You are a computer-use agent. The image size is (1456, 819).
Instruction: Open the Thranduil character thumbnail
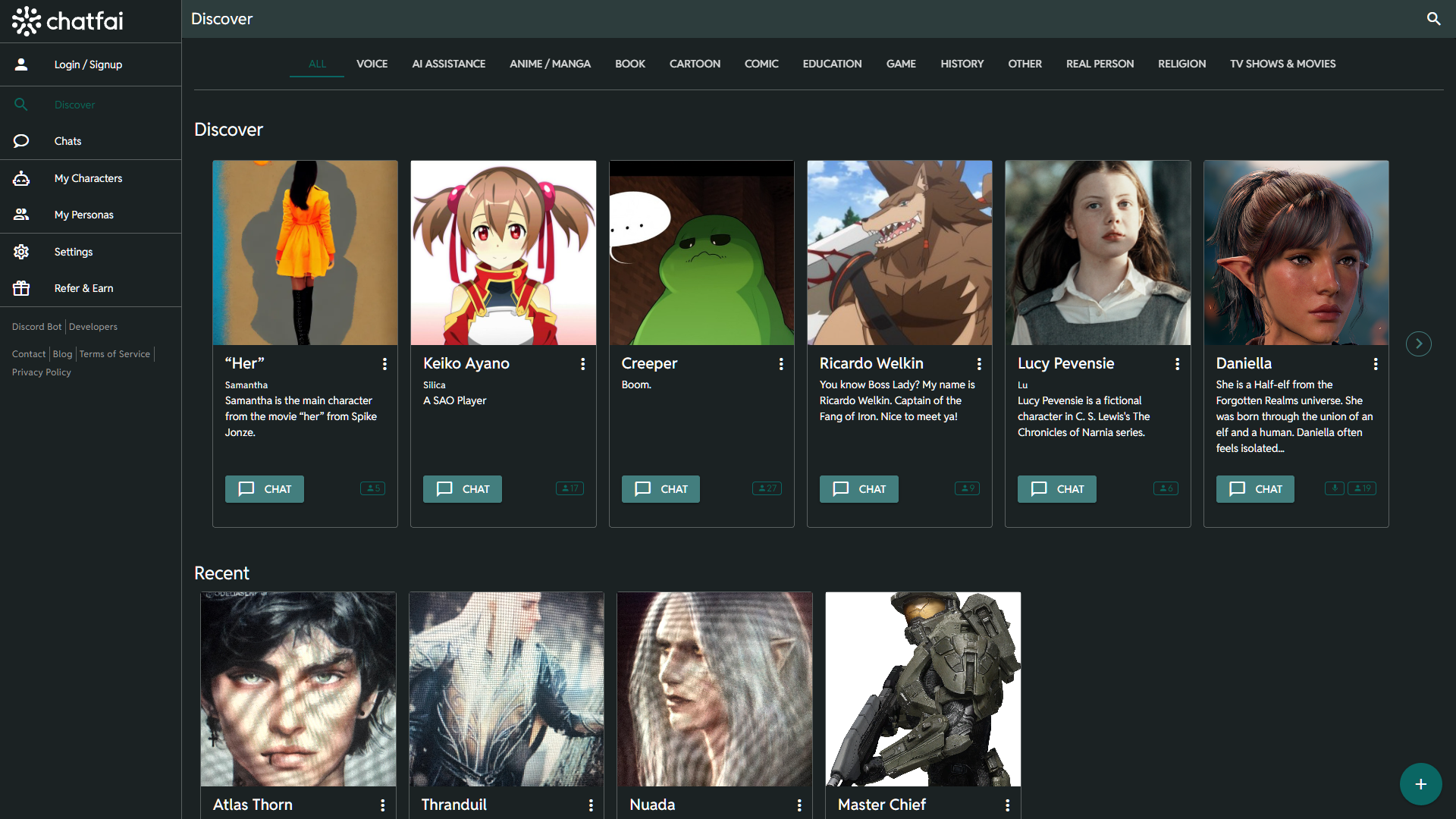point(506,689)
